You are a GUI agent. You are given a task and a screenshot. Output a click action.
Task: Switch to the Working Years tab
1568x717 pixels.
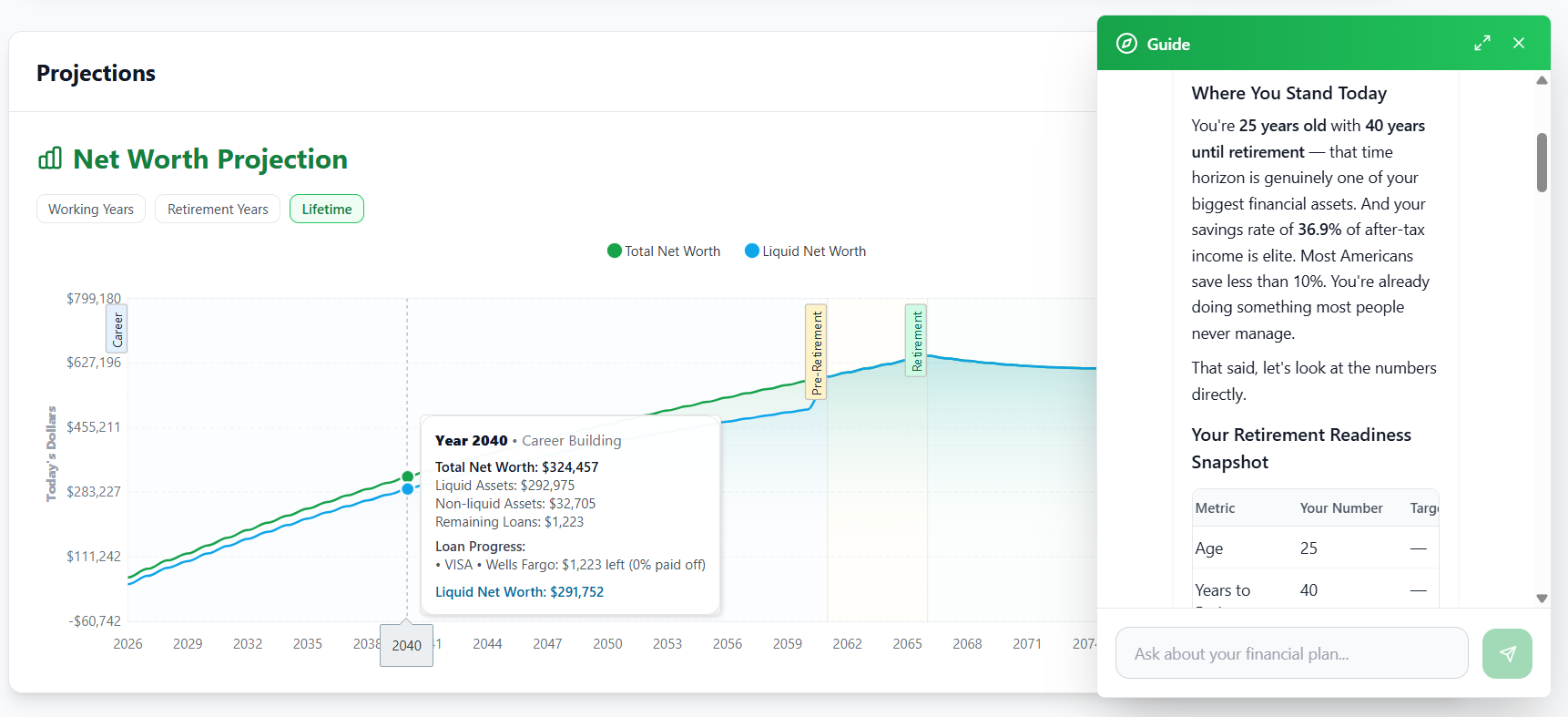point(91,209)
